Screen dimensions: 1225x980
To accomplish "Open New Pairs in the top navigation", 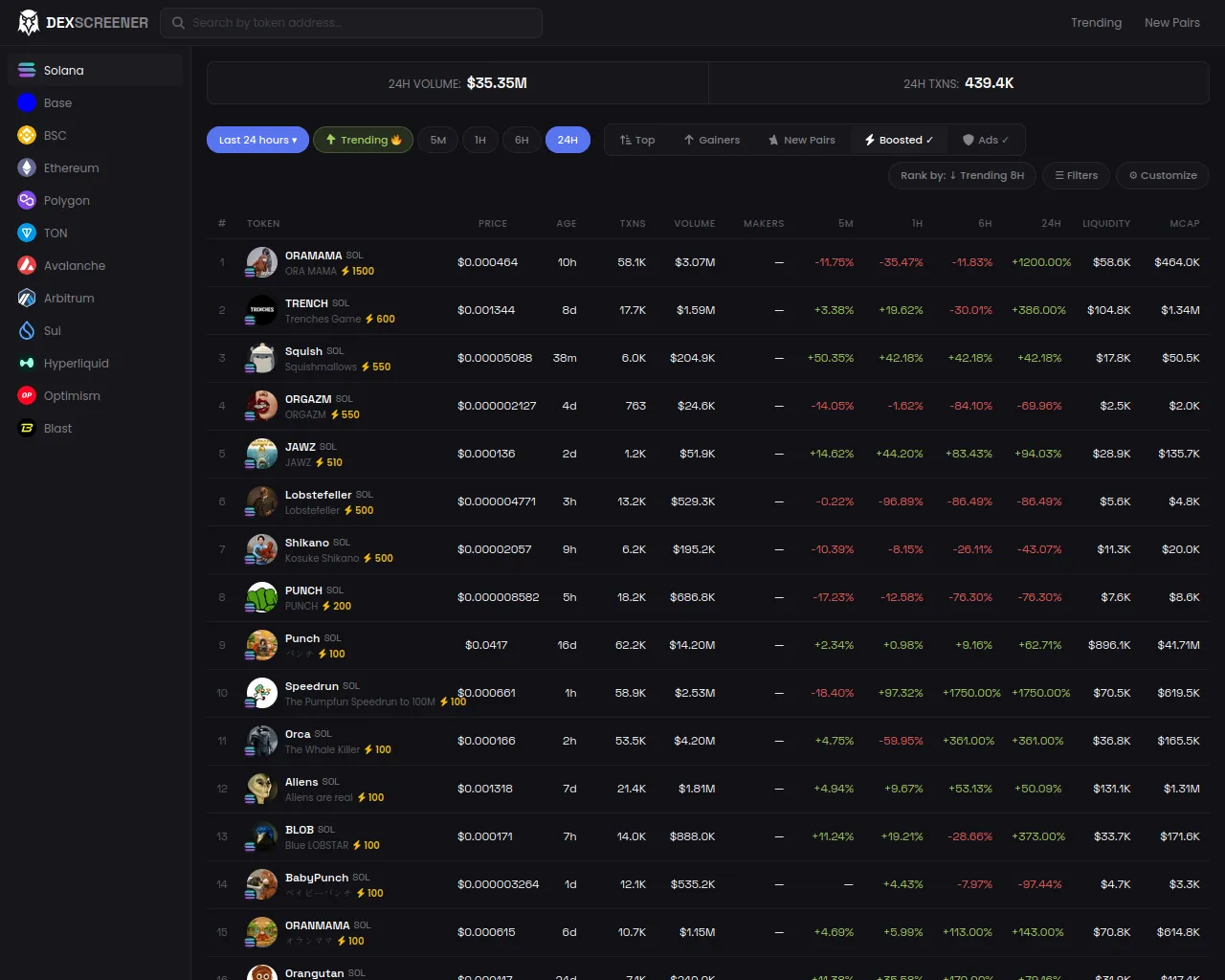I will pos(1172,22).
